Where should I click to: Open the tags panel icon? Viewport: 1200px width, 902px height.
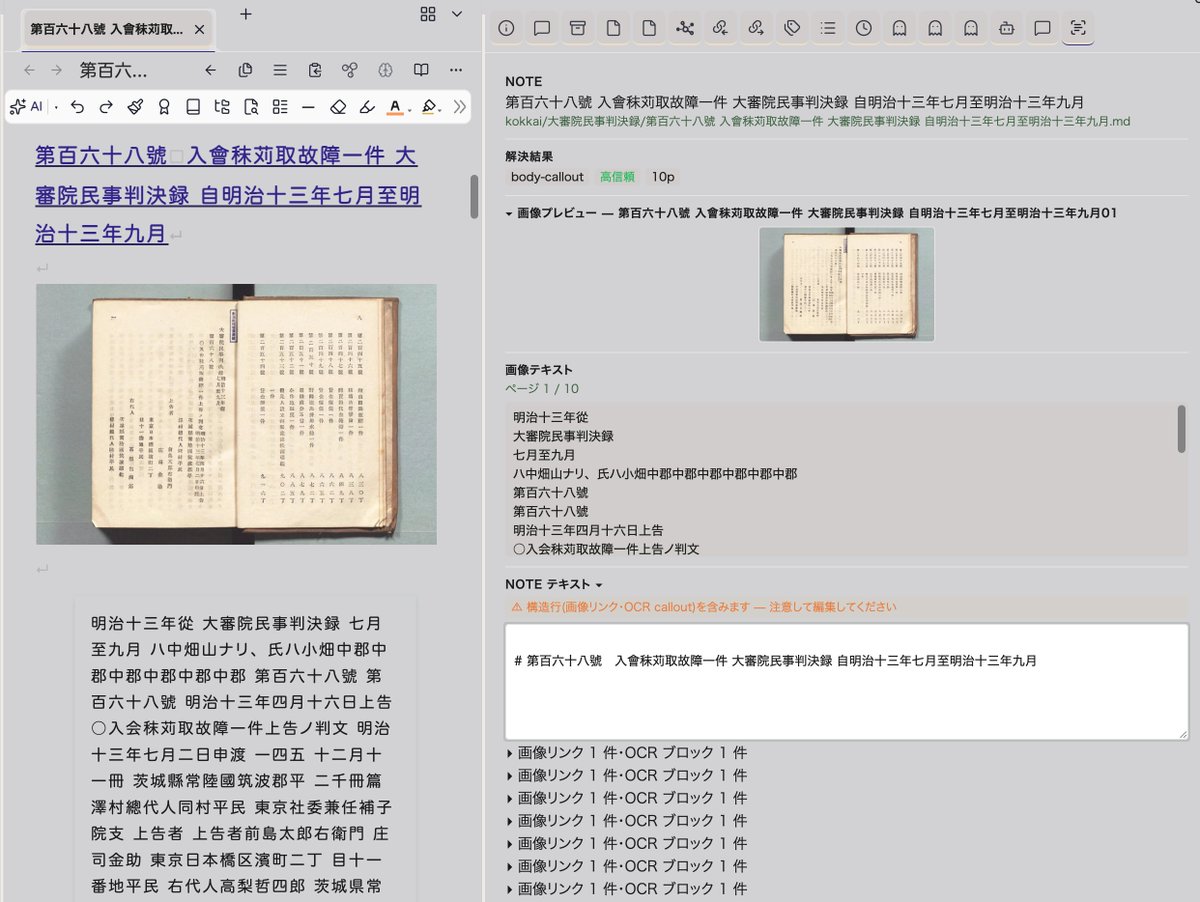[792, 28]
